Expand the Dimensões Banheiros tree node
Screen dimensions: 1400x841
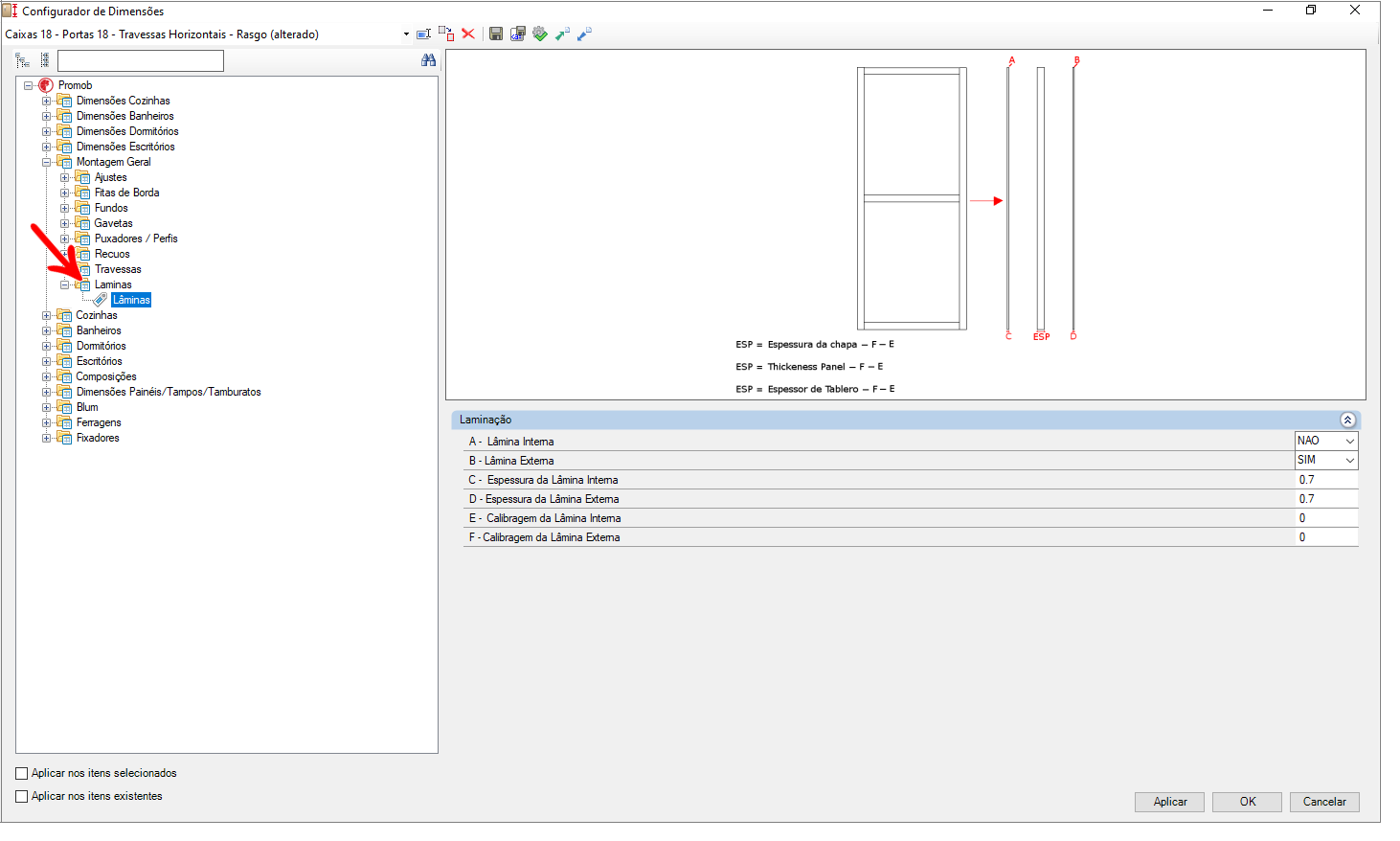[46, 116]
